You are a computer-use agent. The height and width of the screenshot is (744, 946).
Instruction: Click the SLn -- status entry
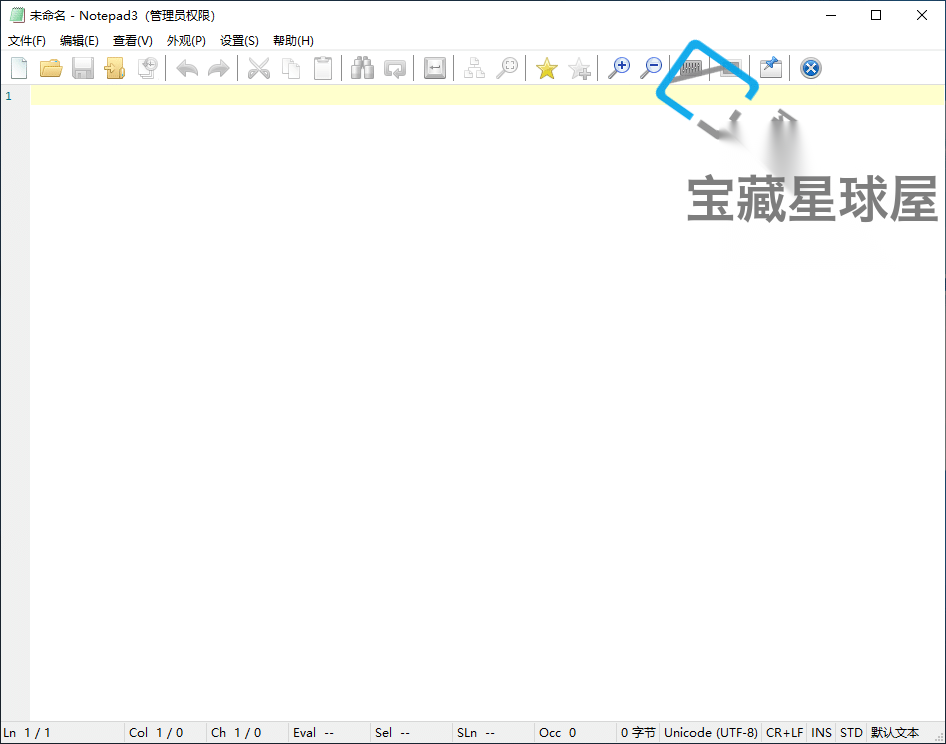(x=475, y=733)
